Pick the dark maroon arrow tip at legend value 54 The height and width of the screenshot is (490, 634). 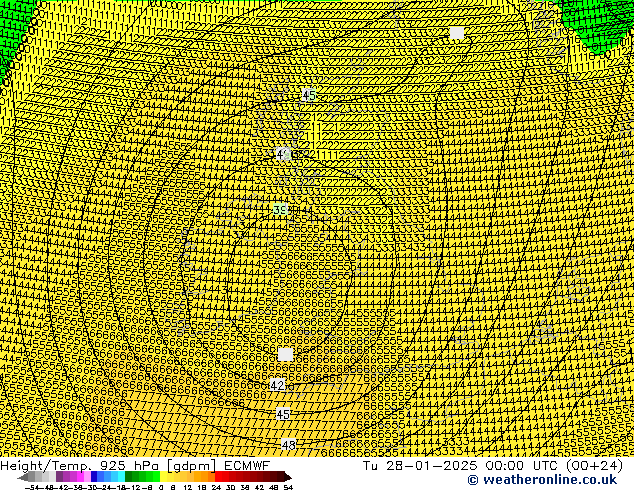click(x=288, y=477)
